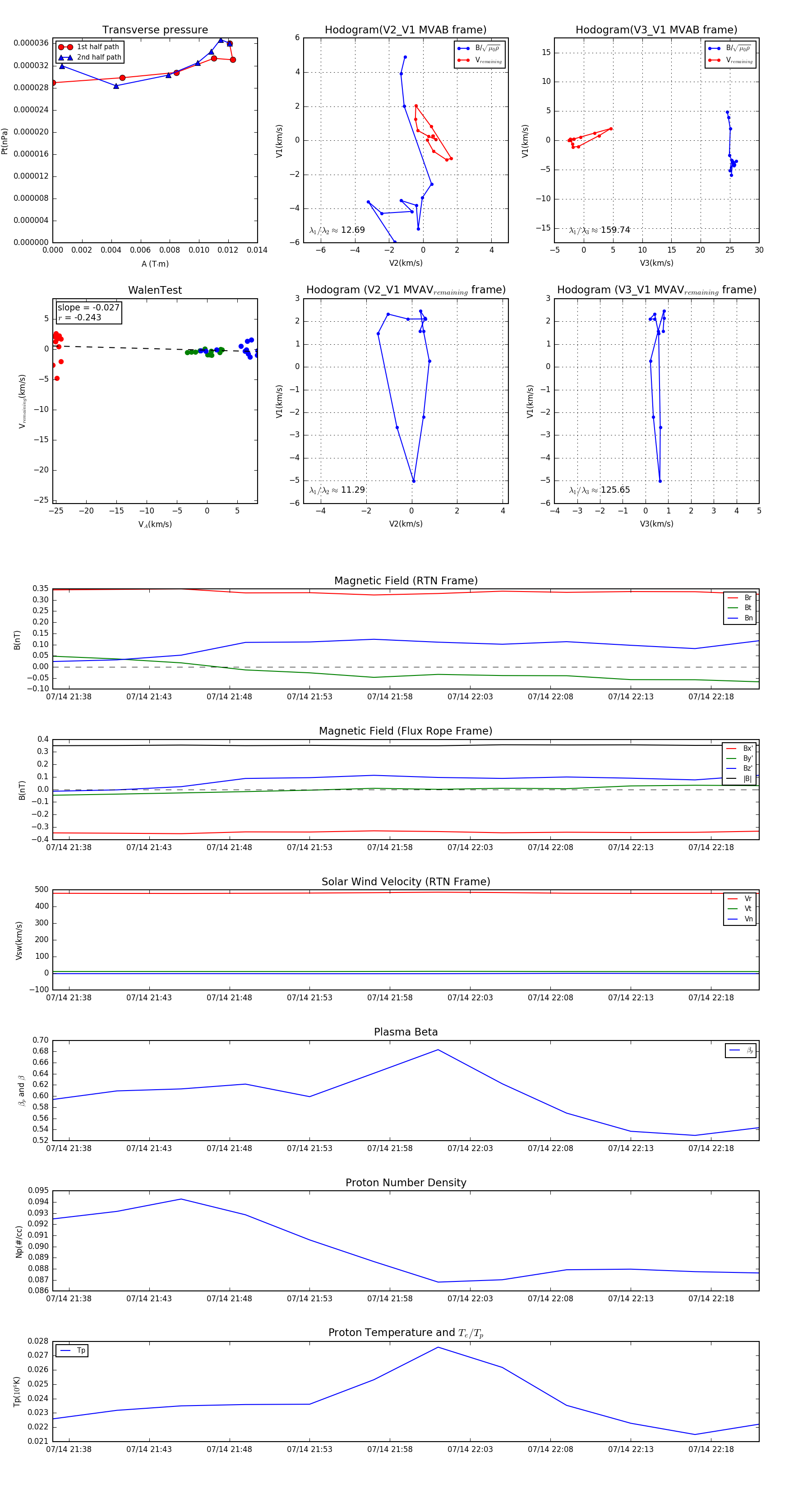Click 'Hodogram(V3_V1 MVAB frame)' title
Screen dimensions: 812x1489
tap(656, 30)
